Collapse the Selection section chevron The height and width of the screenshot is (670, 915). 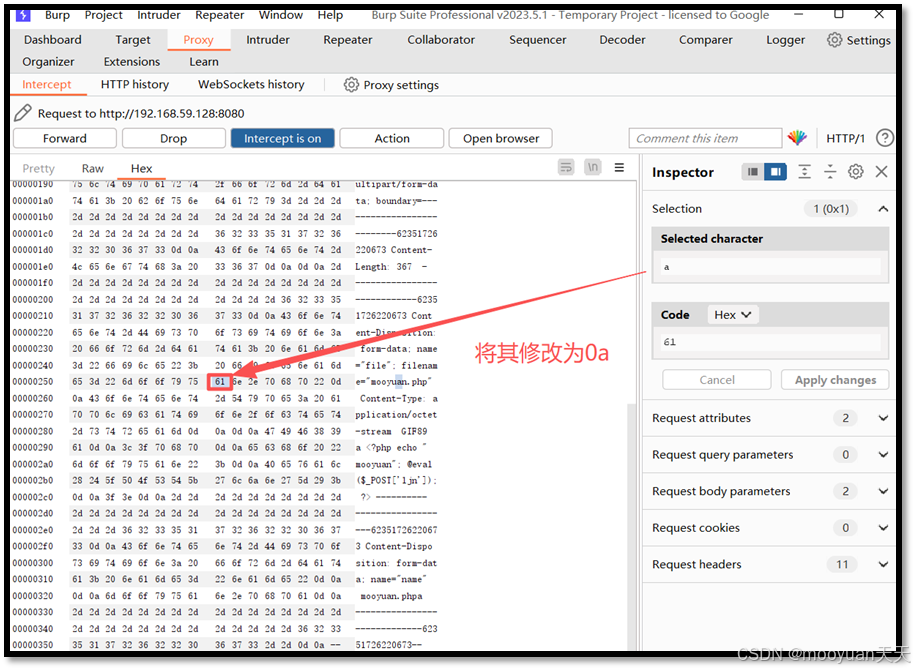click(x=883, y=209)
